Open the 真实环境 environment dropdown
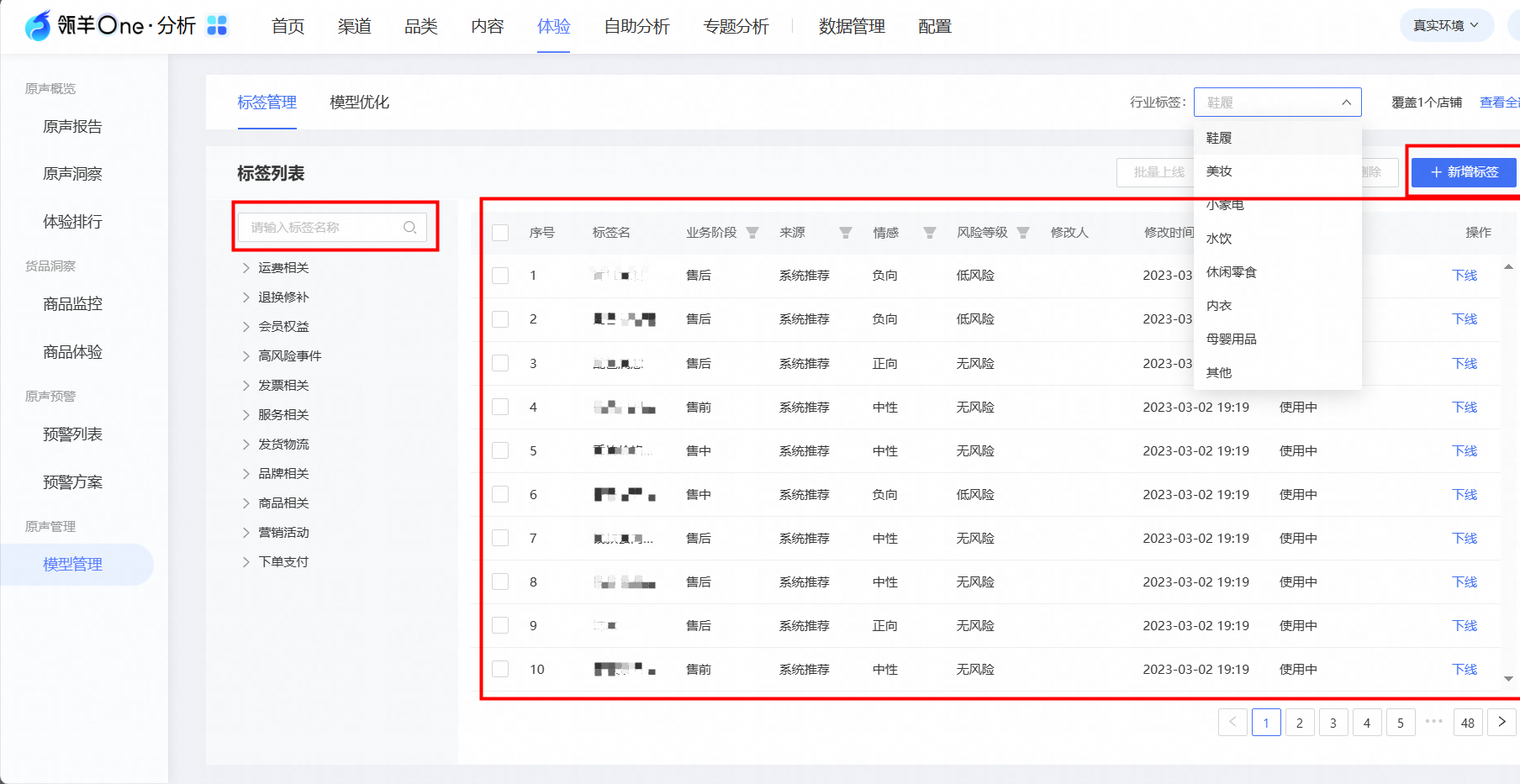The height and width of the screenshot is (784, 1520). (x=1446, y=25)
